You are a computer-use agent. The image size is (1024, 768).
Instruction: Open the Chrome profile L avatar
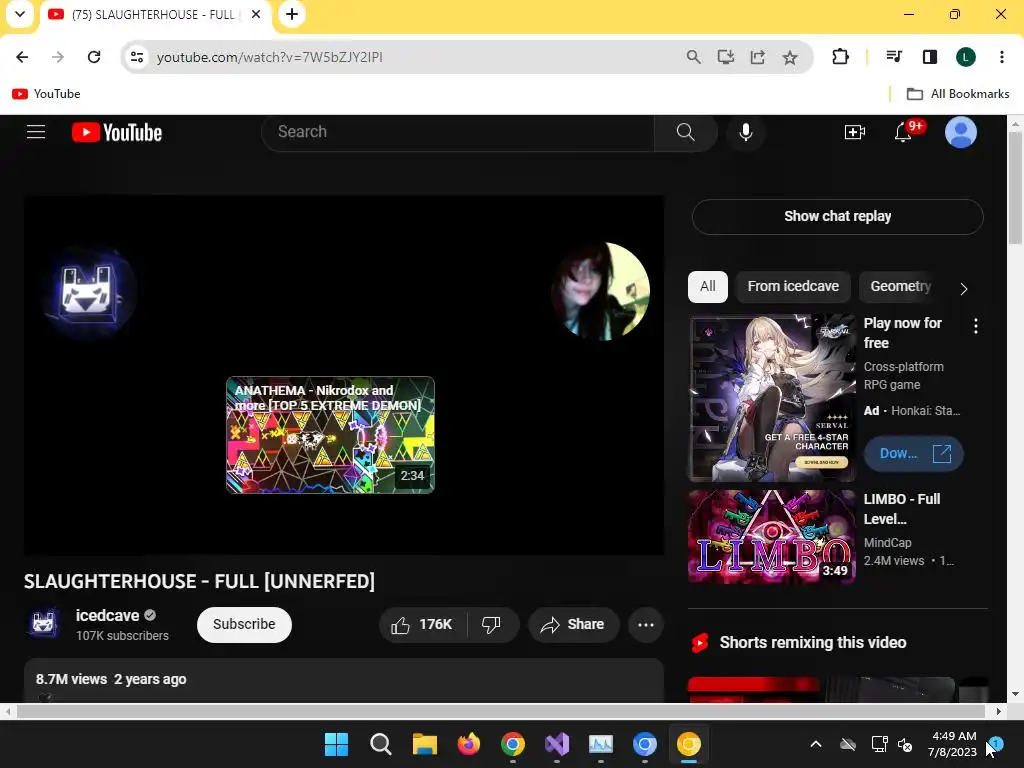965,57
